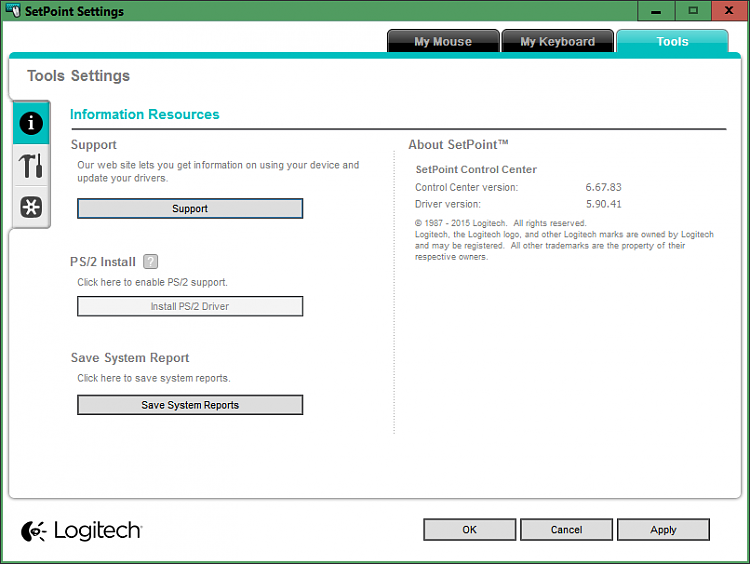Click the Cancel button

566,530
